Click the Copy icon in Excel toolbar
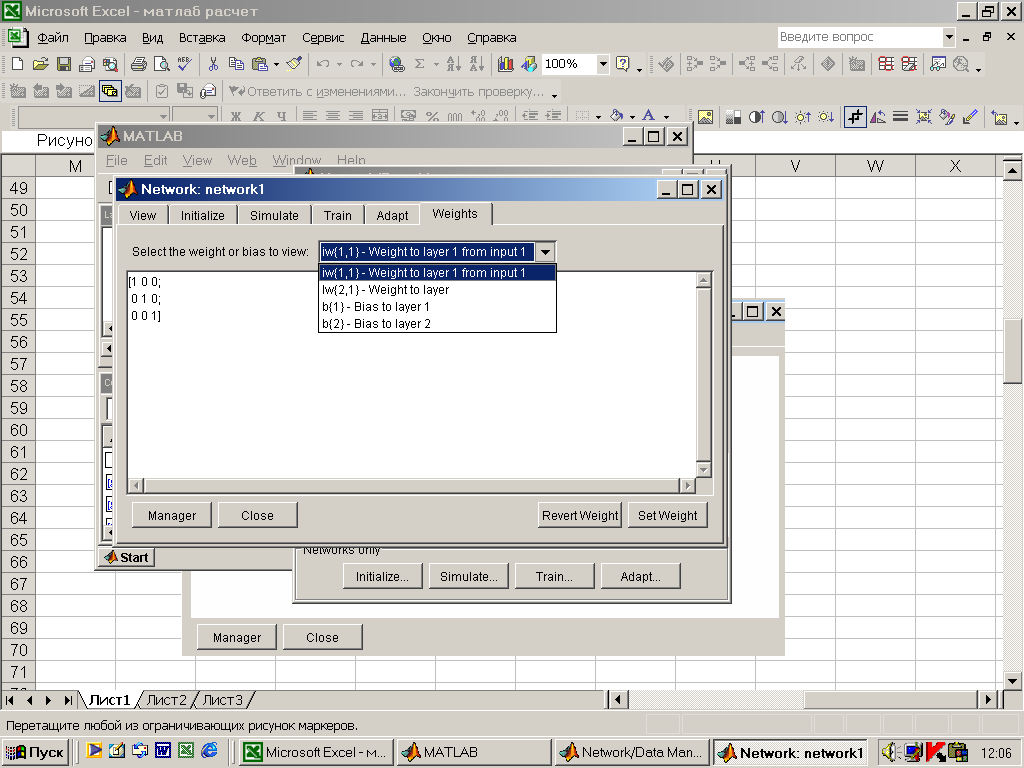Screen dimensions: 1024x768 point(236,64)
